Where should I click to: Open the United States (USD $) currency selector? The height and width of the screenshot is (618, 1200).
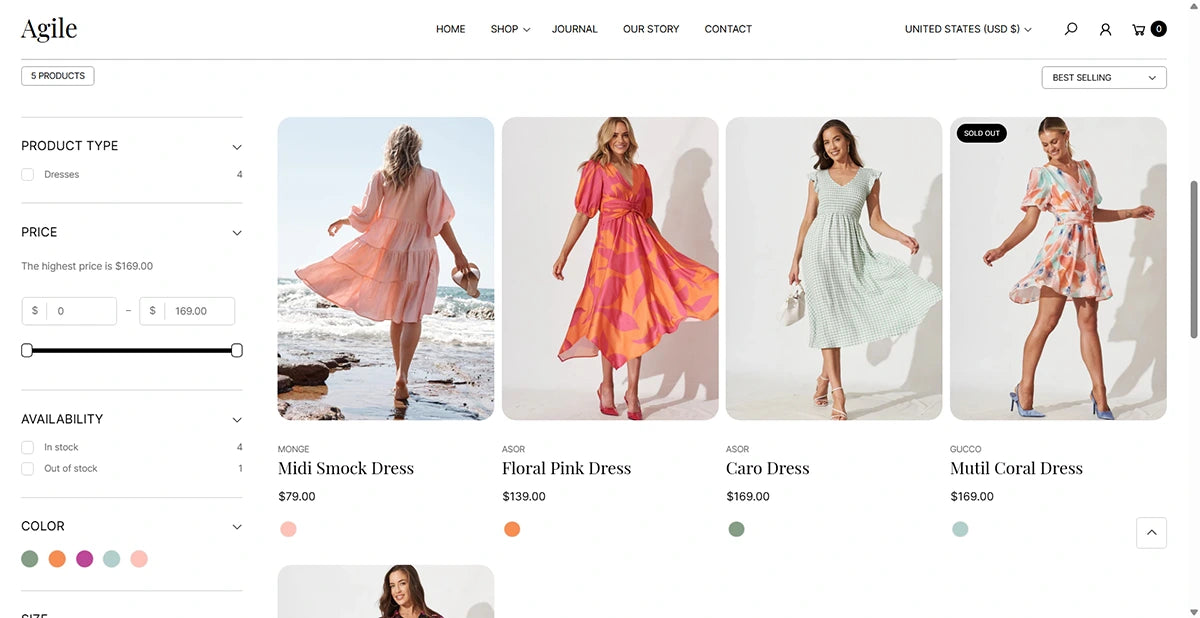coord(968,29)
